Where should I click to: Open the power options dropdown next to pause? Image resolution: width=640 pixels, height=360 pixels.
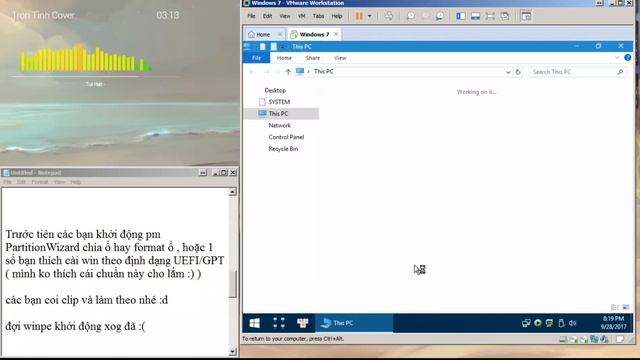point(369,16)
